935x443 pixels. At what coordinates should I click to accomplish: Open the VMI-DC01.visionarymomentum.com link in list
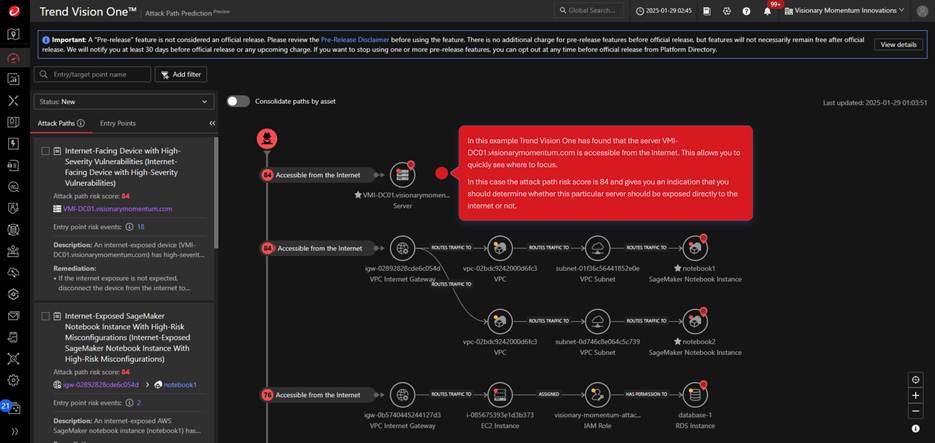(x=117, y=209)
